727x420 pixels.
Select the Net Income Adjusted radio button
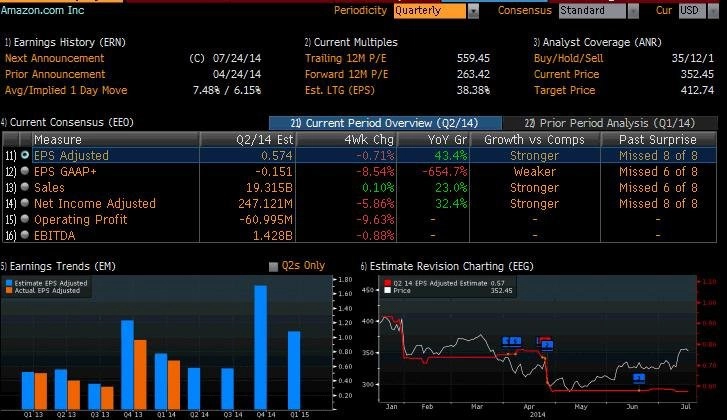point(25,203)
